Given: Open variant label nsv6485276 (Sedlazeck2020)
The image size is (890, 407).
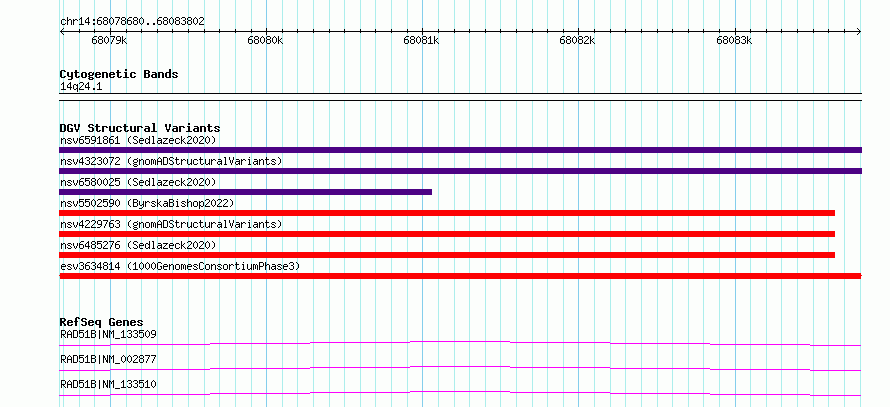Looking at the screenshot, I should pos(138,245).
